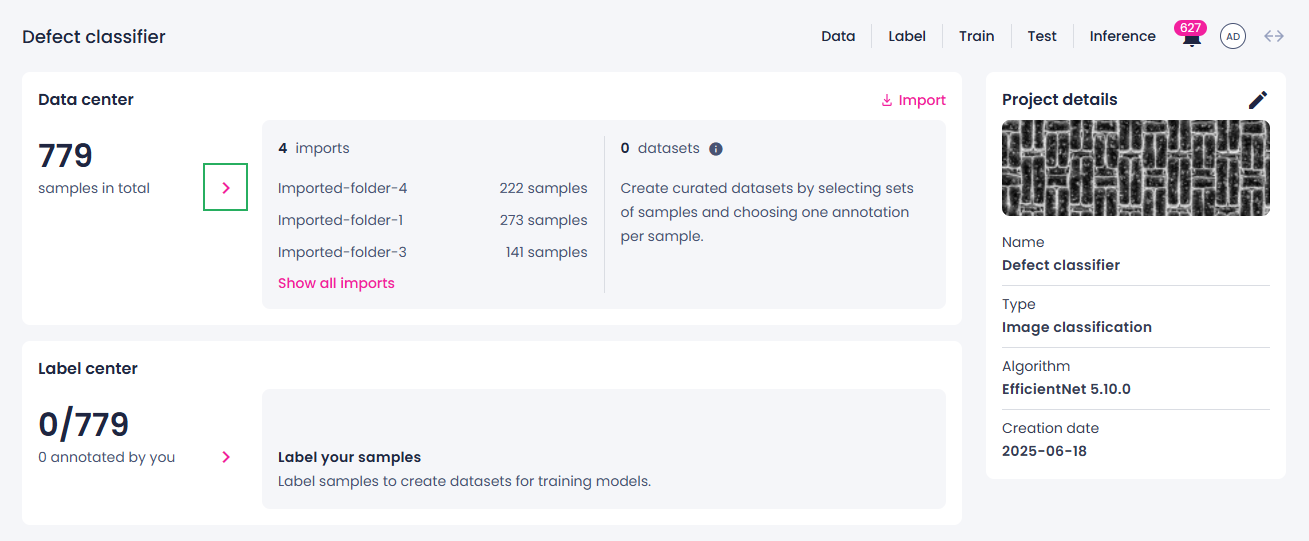Click the project thumbnail image

(1136, 168)
